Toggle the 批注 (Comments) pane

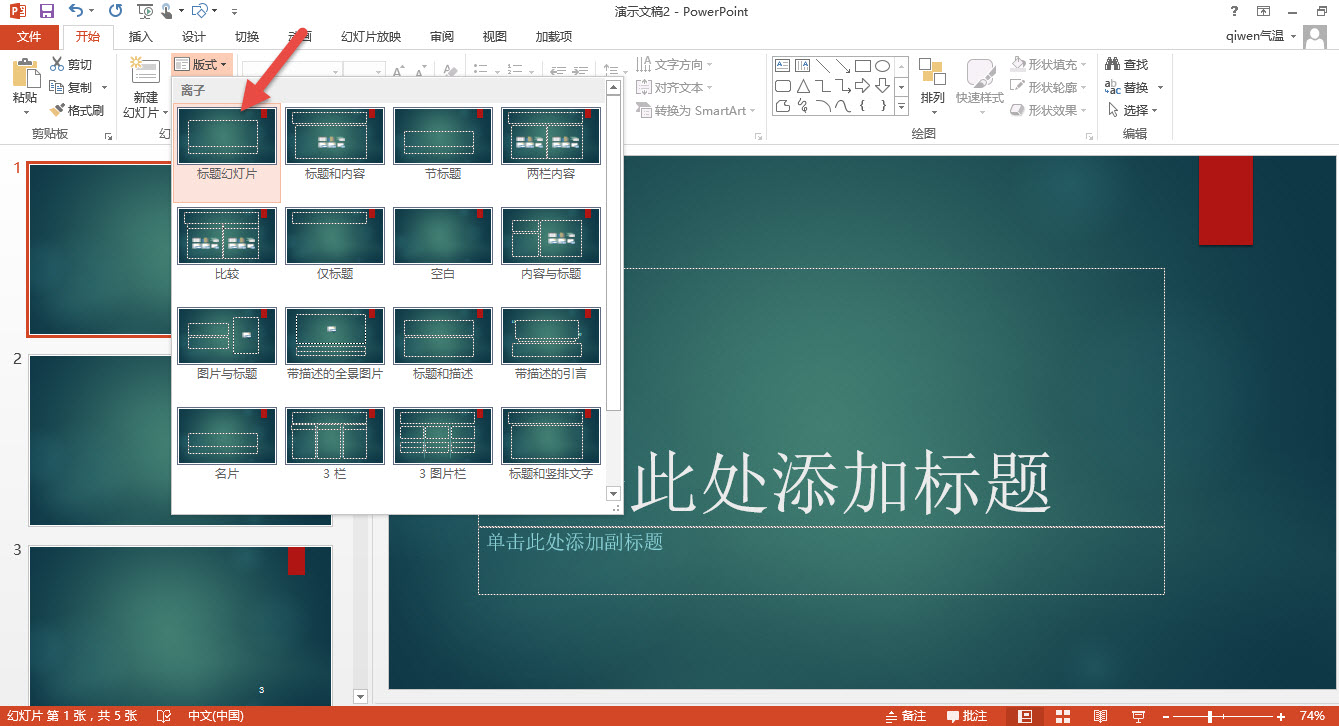pos(966,716)
